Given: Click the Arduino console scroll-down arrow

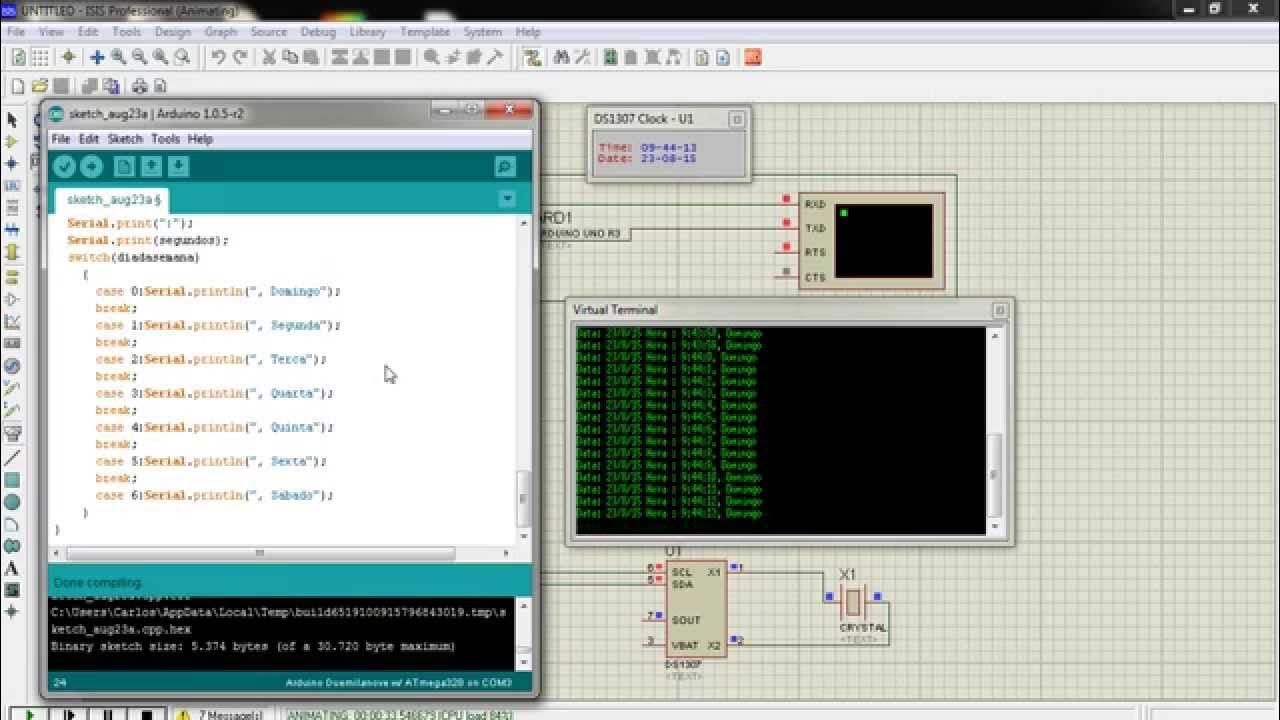Looking at the screenshot, I should point(523,661).
